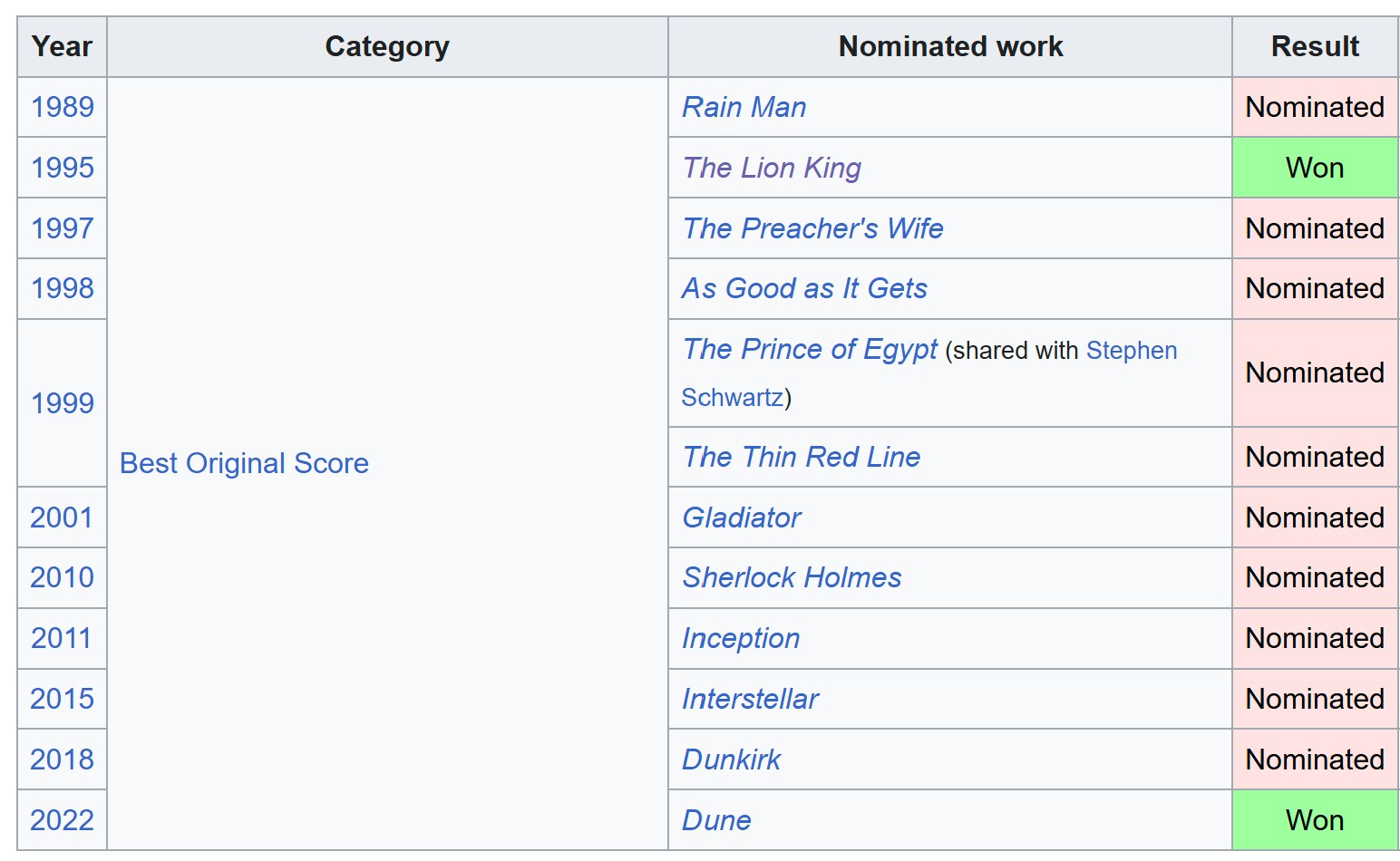Image resolution: width=1400 pixels, height=861 pixels.
Task: Click the As Good as It Gets link
Action: (804, 288)
